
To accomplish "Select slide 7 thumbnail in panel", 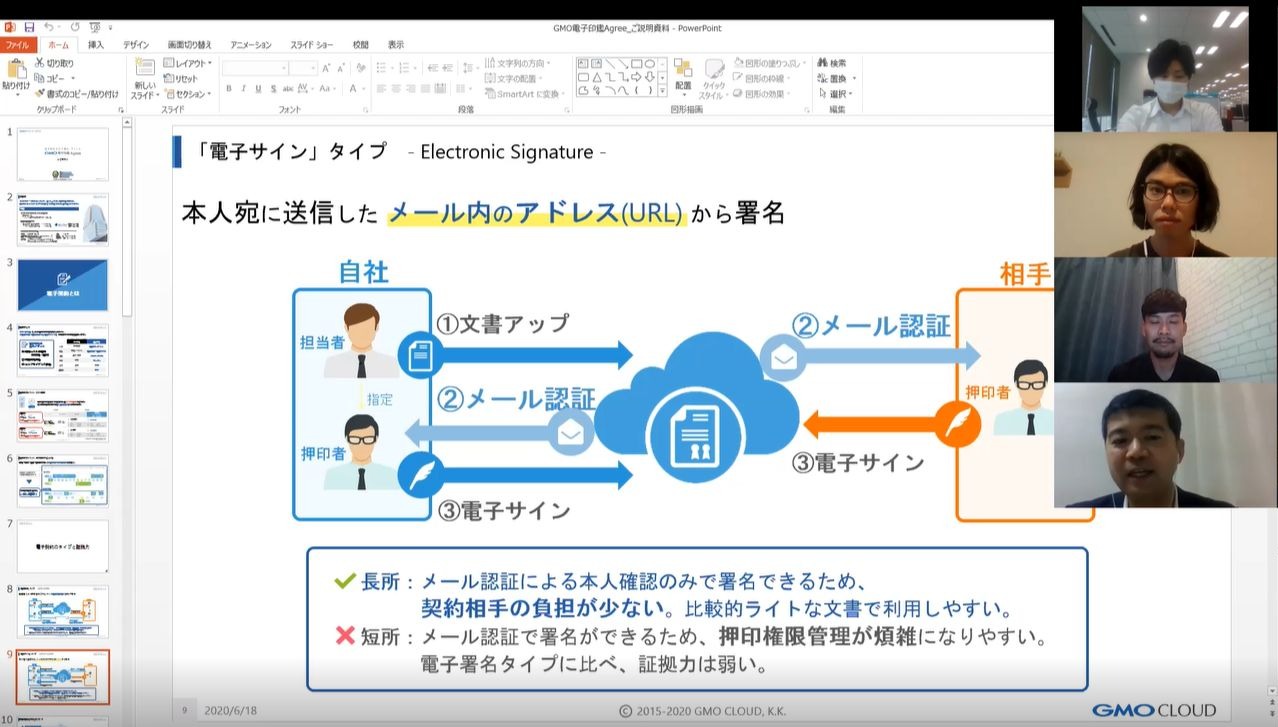I will point(63,546).
